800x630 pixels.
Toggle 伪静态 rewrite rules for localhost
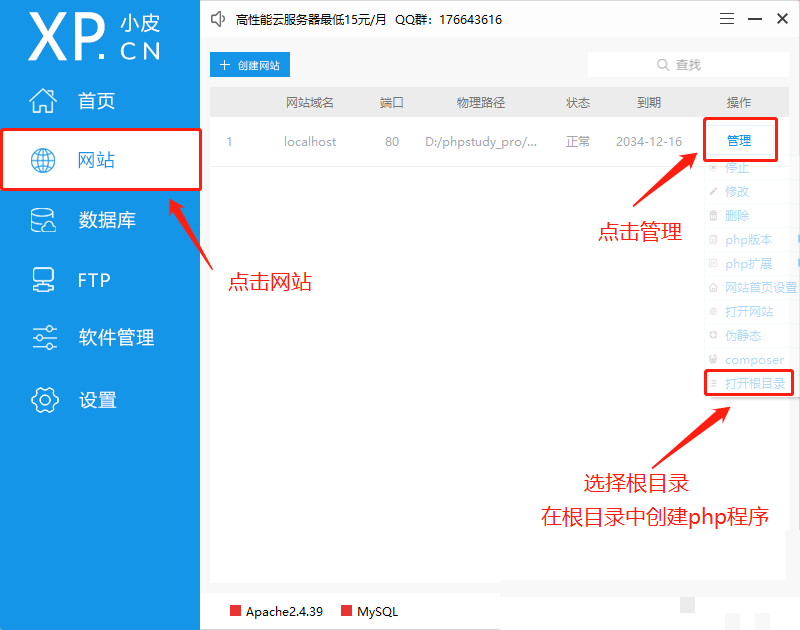tap(740, 335)
